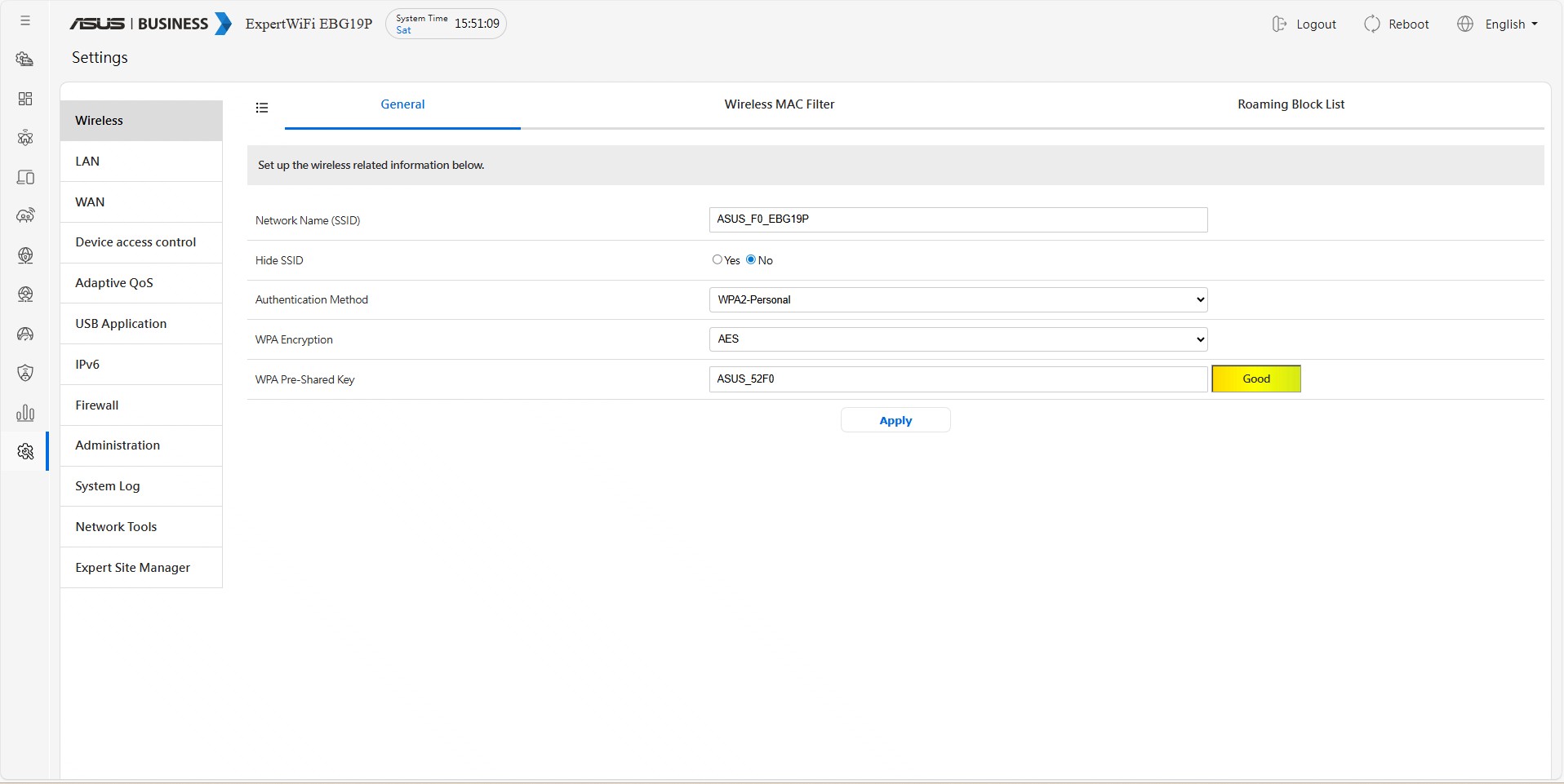Screen dimensions: 1564x784
Task: Open Expert Site Manager section
Action: [x=141, y=568]
